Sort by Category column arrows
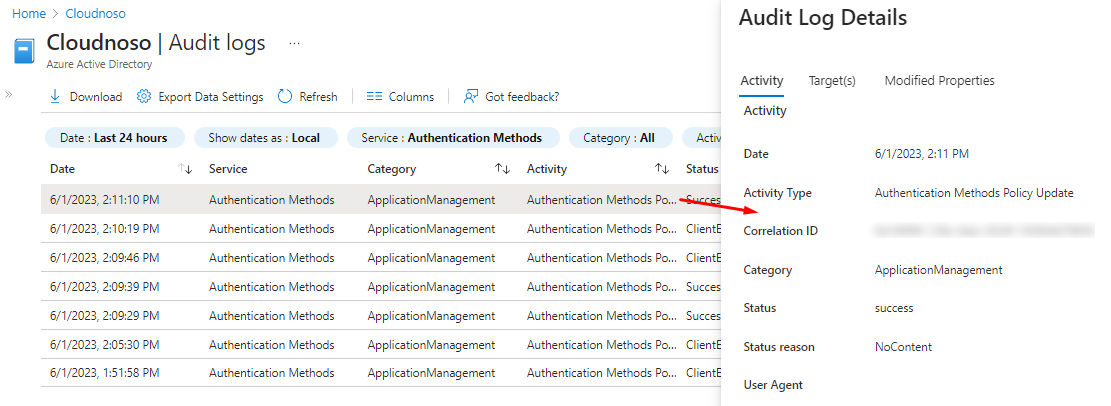Image resolution: width=1111 pixels, height=406 pixels. (x=503, y=169)
